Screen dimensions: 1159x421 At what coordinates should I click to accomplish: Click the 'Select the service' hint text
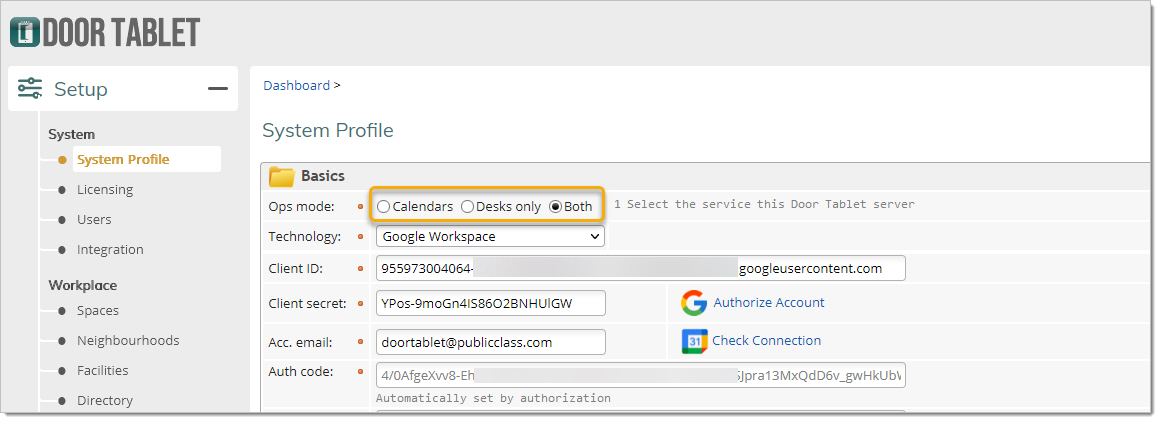coord(764,204)
